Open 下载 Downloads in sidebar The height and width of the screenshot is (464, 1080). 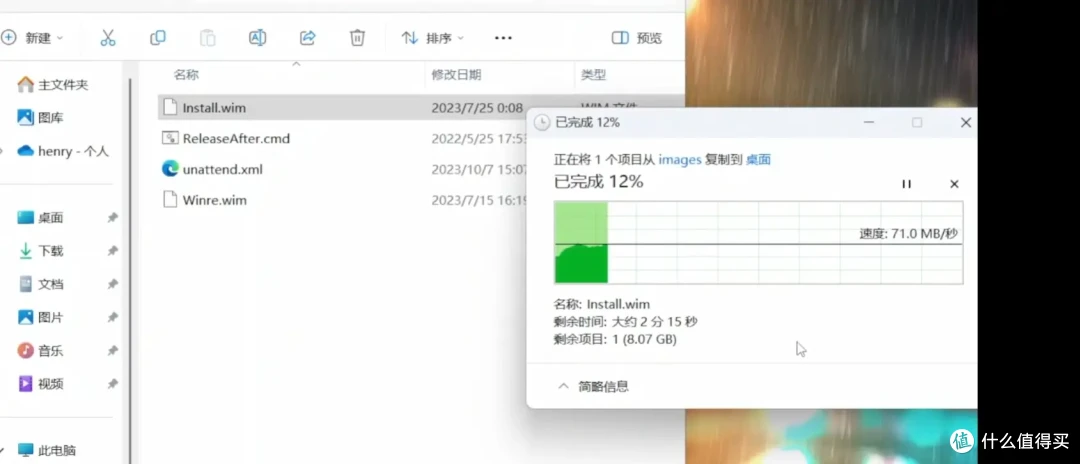pos(41,251)
